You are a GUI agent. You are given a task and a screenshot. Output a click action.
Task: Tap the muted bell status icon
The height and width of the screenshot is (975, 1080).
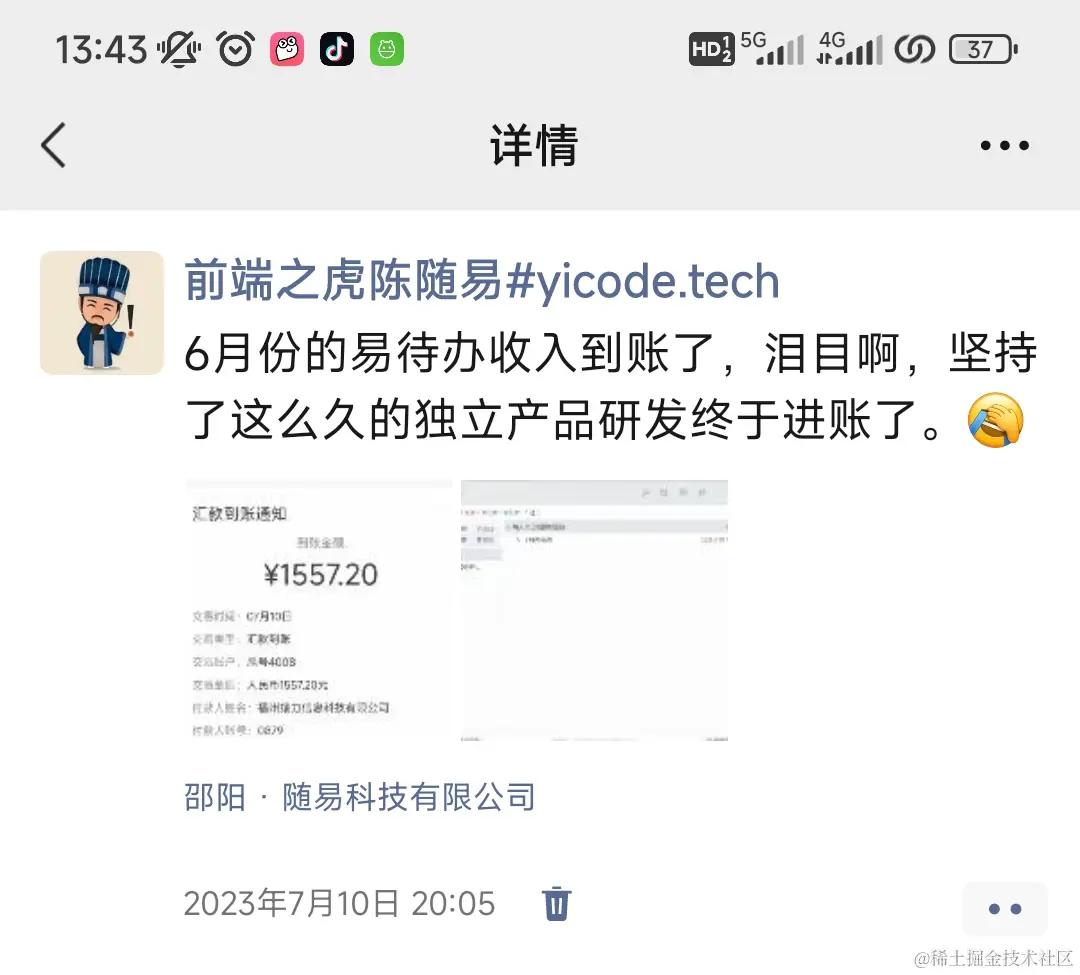[179, 49]
